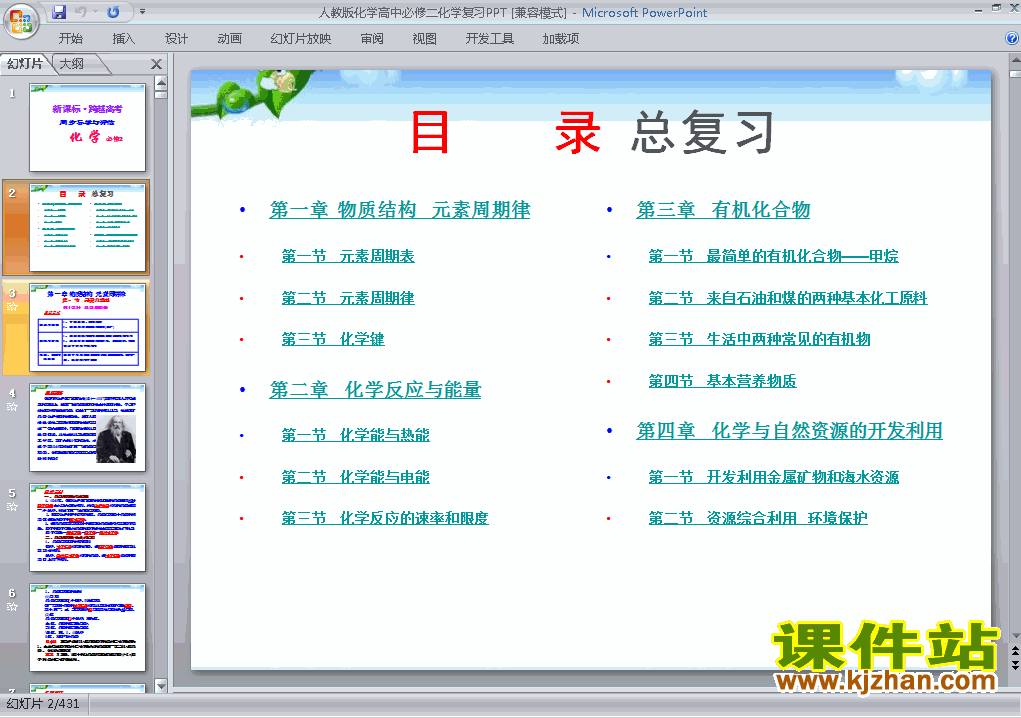The width and height of the screenshot is (1021, 718).
Task: Switch to the 幻灯片 pane tab
Action: 25,64
